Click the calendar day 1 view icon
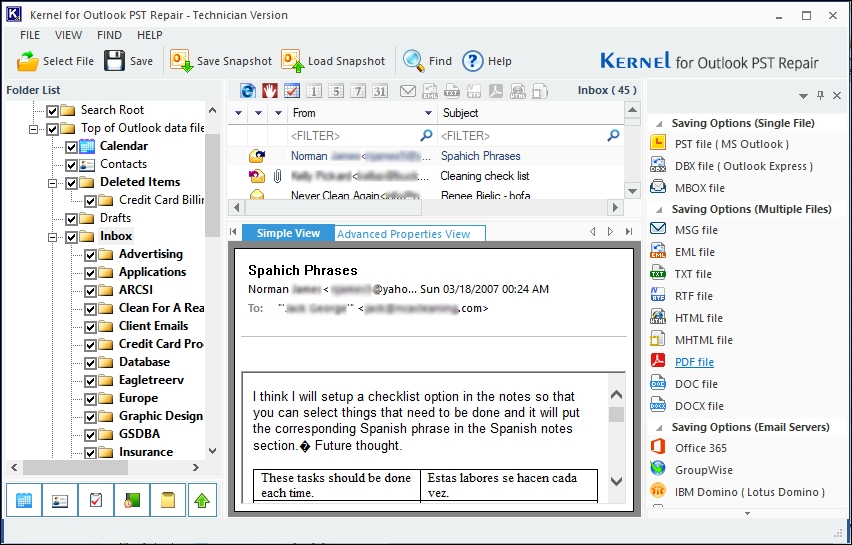Image resolution: width=852 pixels, height=545 pixels. click(314, 91)
